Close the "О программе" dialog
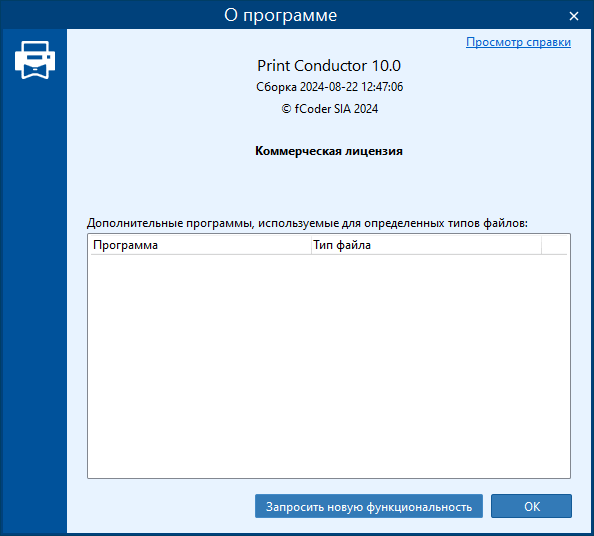Screen dimensions: 594x536 (x=574, y=16)
